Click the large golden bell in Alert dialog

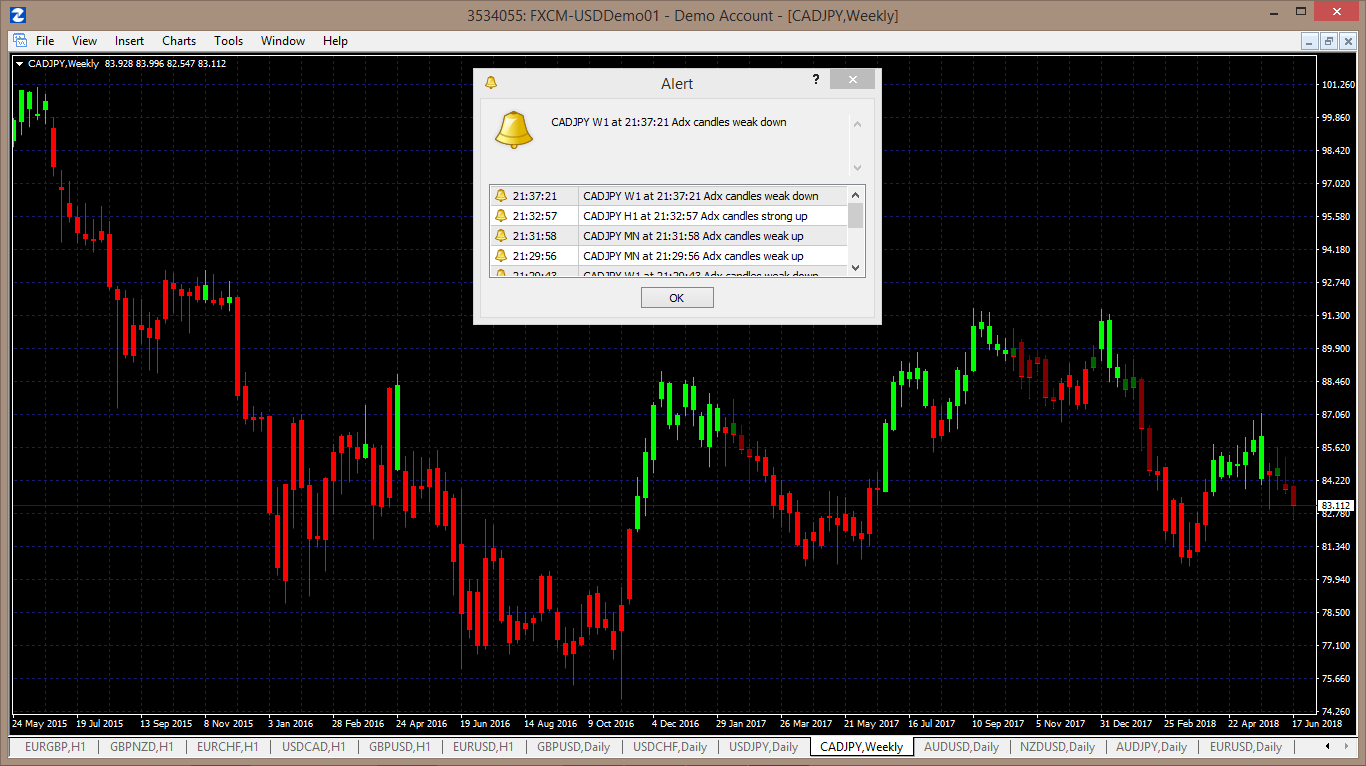pos(514,130)
